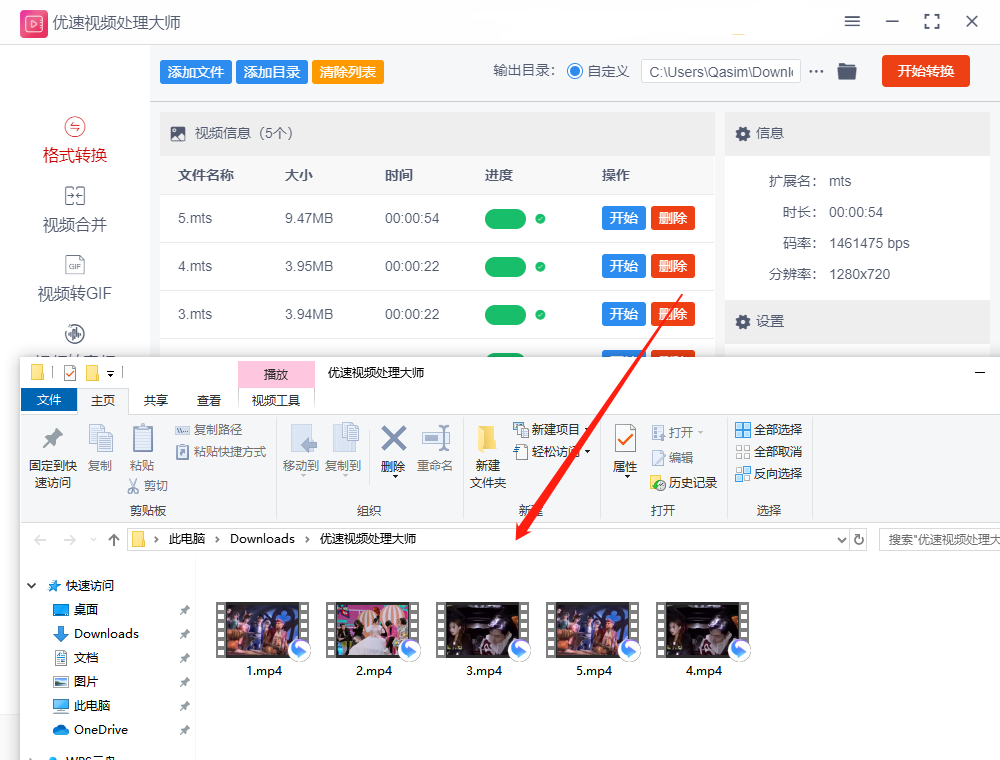Click the video-to-audio icon below 视频转GIF

click(74, 335)
